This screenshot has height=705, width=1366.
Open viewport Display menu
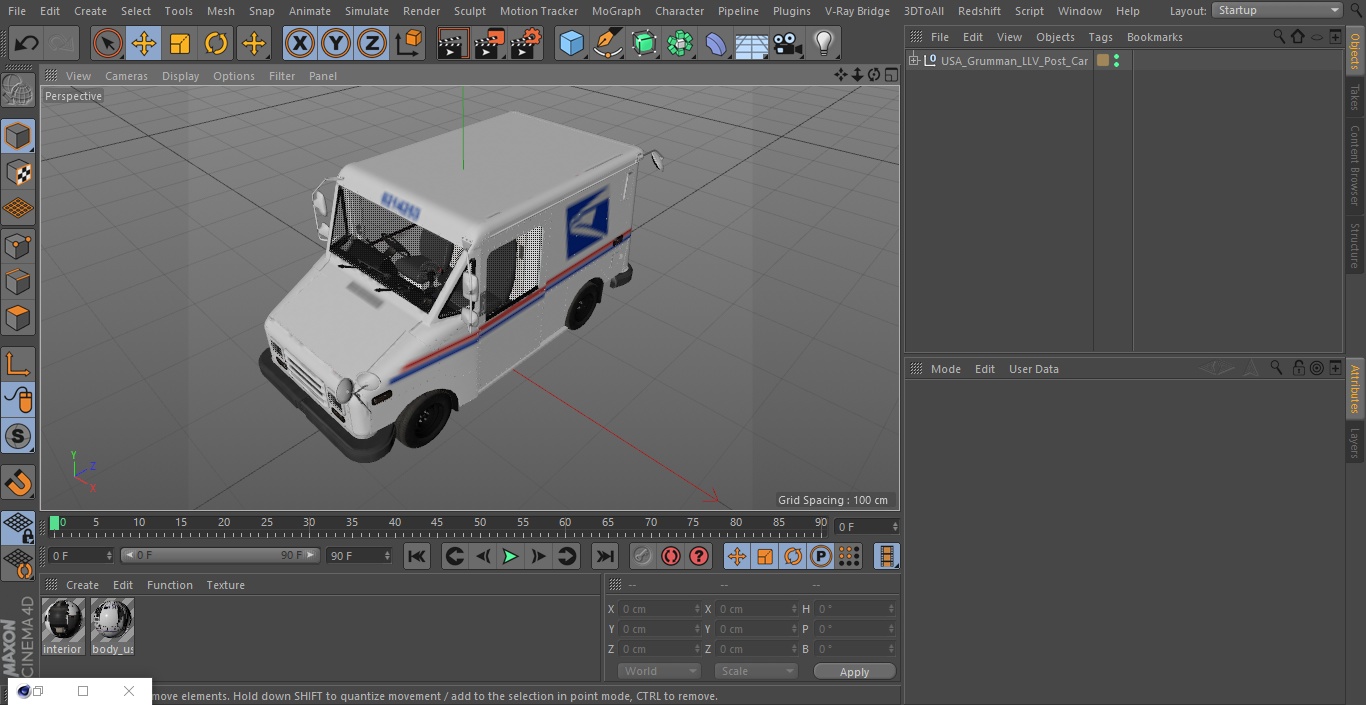(x=180, y=76)
